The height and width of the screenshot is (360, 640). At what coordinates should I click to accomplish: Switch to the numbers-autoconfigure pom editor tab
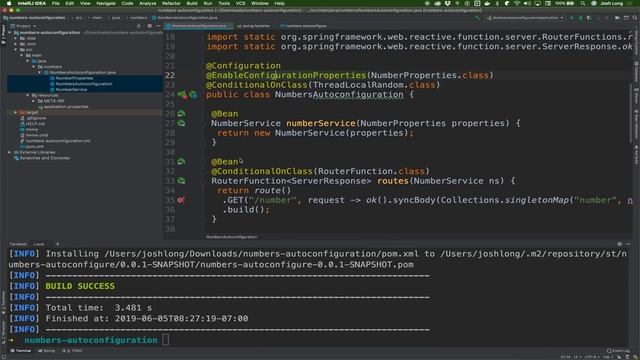(x=304, y=26)
